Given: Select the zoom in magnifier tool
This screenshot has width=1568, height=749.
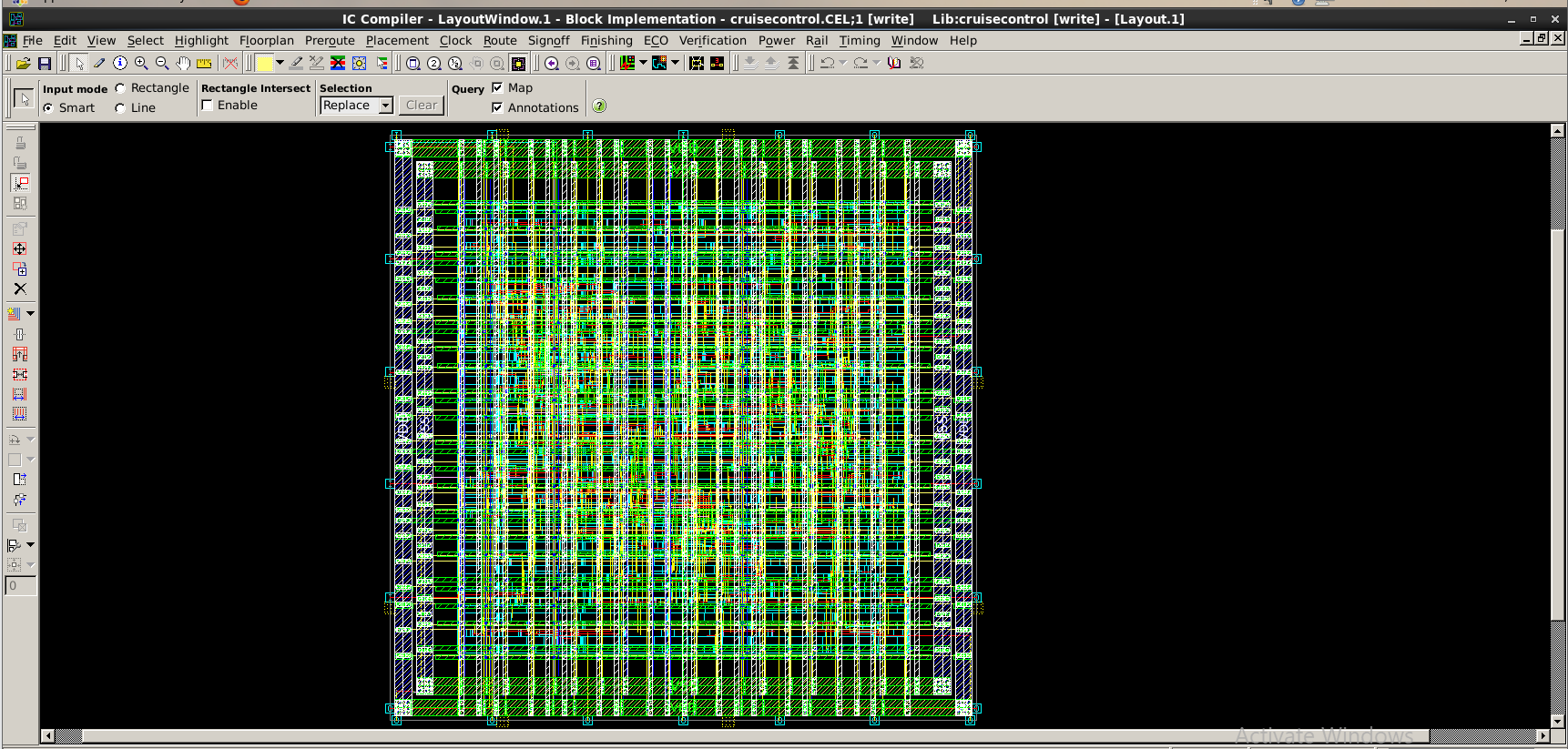Looking at the screenshot, I should [141, 64].
